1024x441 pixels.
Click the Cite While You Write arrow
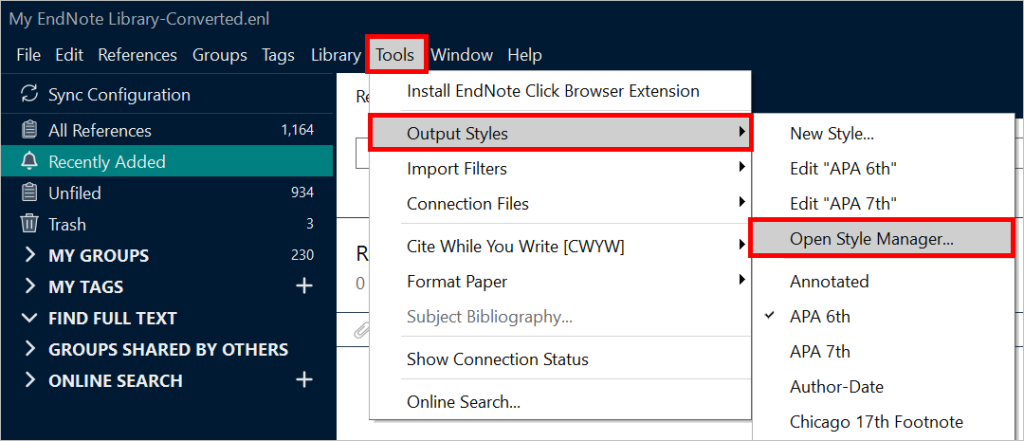click(x=741, y=245)
